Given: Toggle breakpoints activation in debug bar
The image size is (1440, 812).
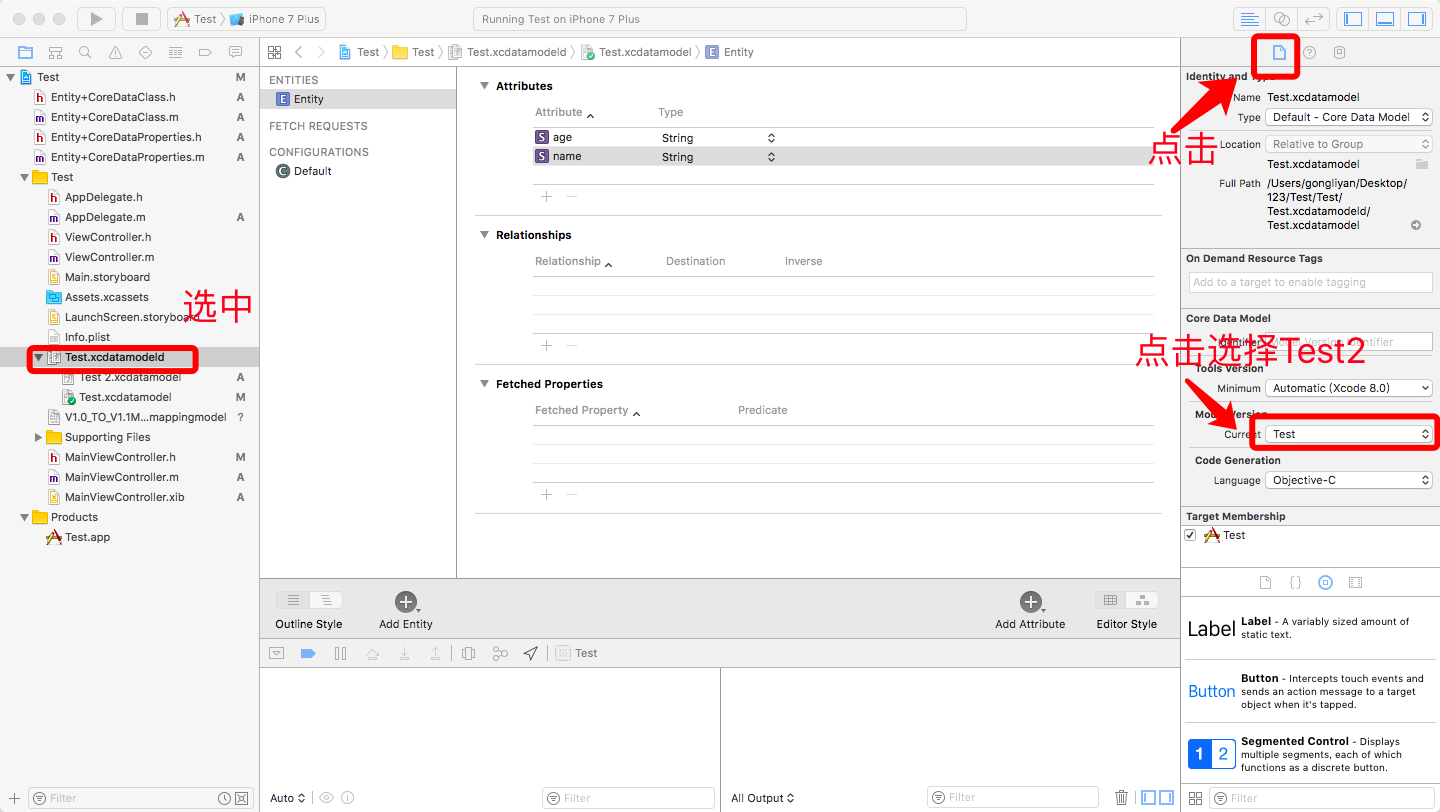Looking at the screenshot, I should [308, 653].
